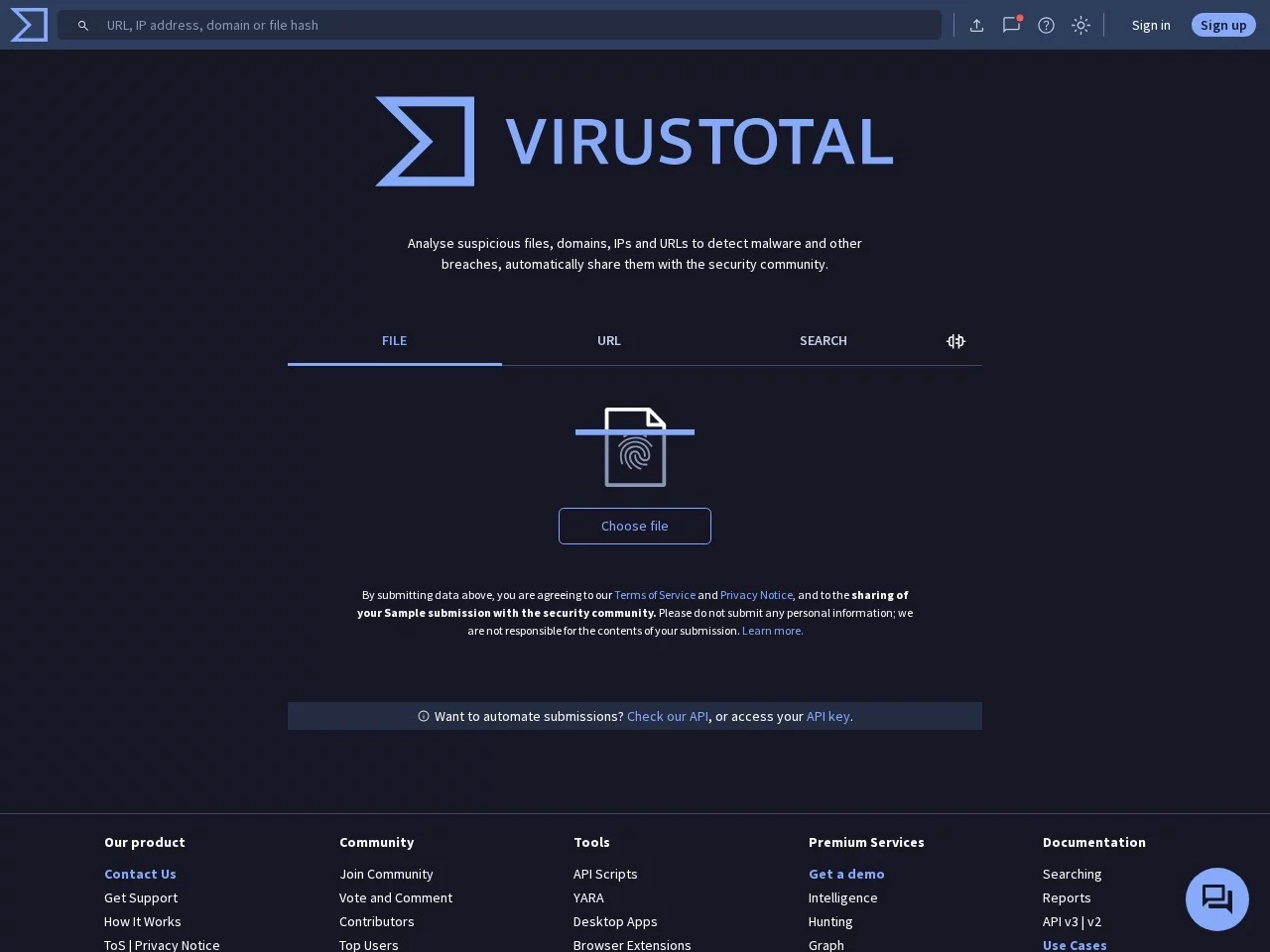Switch to the SEARCH tab

pyautogui.click(x=823, y=340)
